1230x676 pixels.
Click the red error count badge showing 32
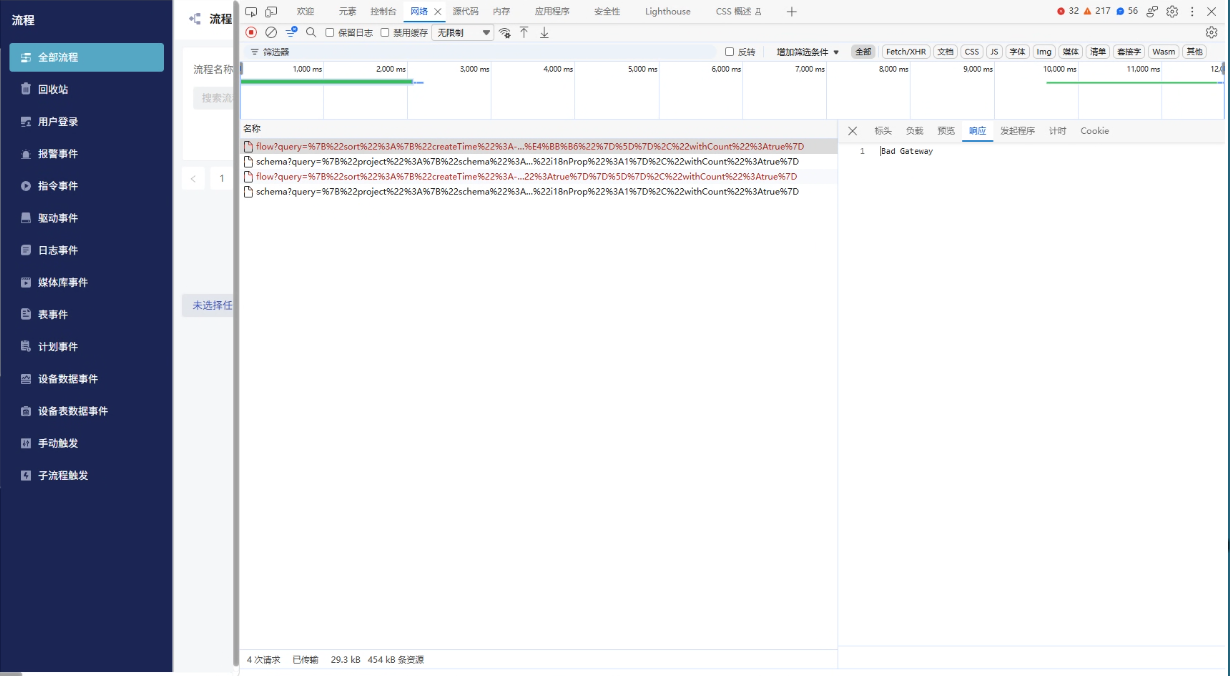click(1068, 11)
